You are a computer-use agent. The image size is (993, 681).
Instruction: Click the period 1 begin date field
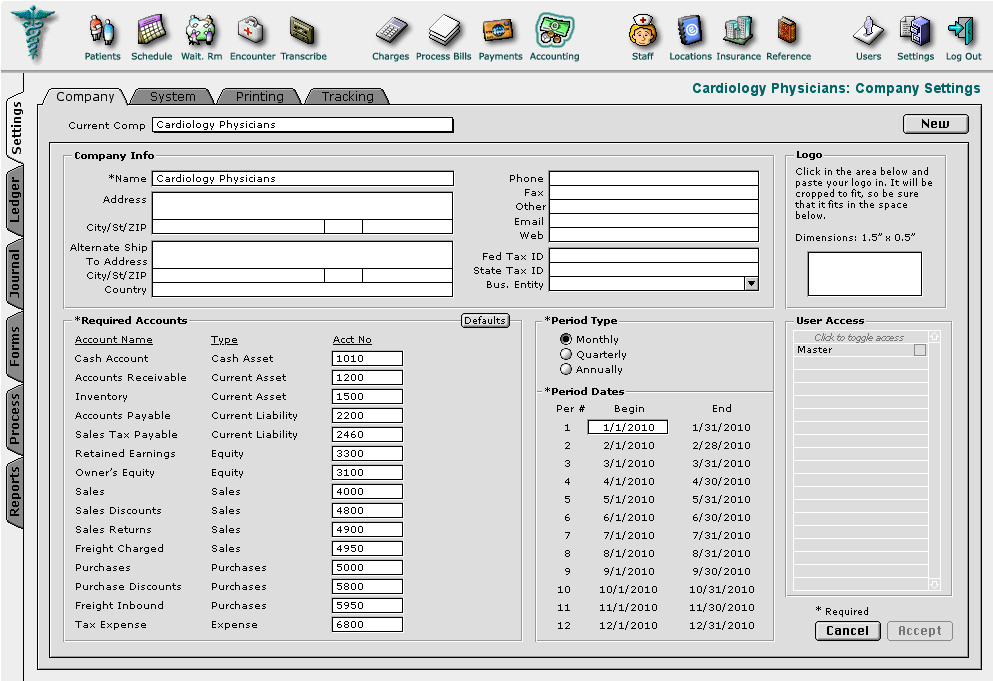pyautogui.click(x=628, y=428)
